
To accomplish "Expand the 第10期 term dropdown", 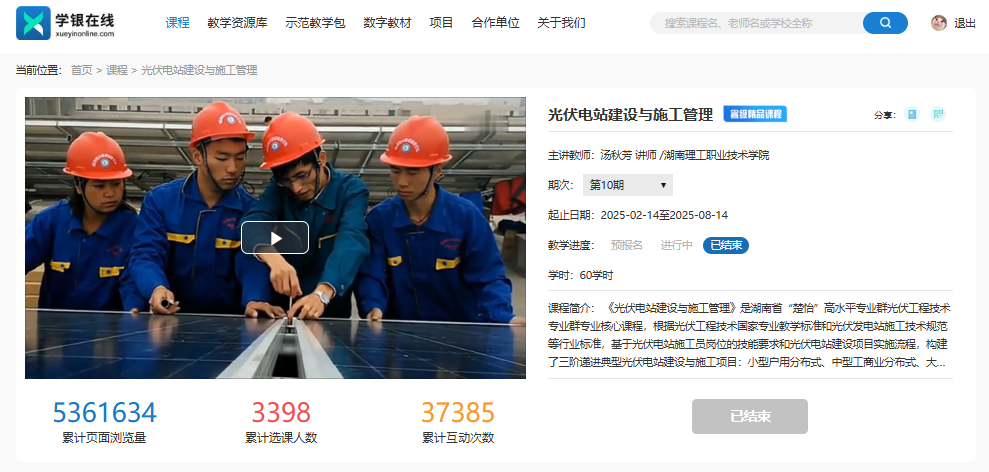I will (628, 185).
